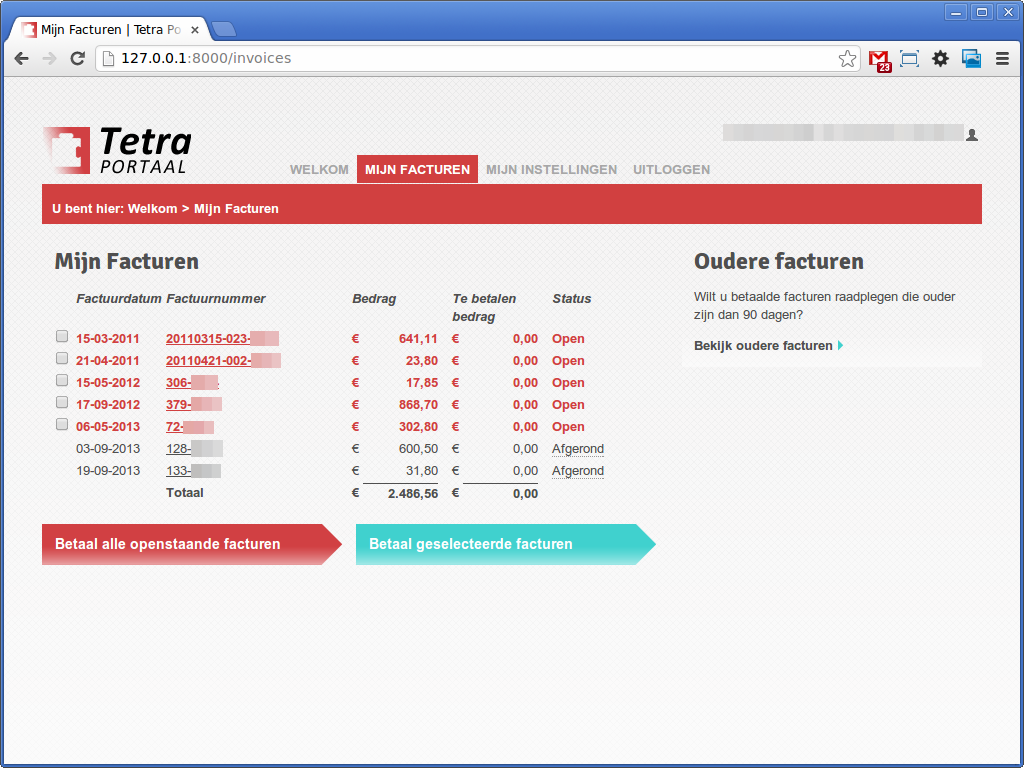Click the Tetra Portaal logo
The image size is (1024, 768).
(117, 150)
